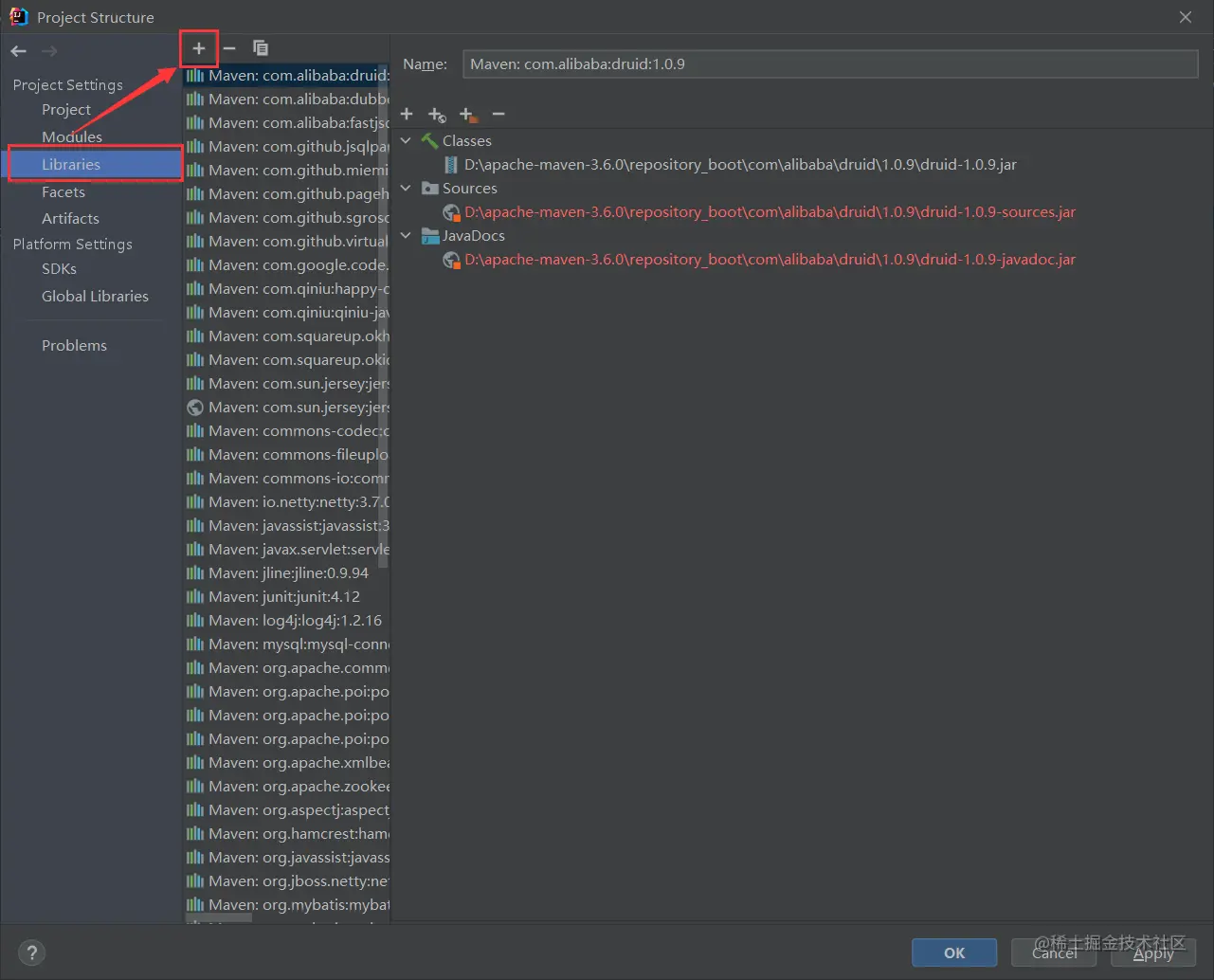Add library root with plus icon
The height and width of the screenshot is (980, 1214).
pyautogui.click(x=407, y=114)
